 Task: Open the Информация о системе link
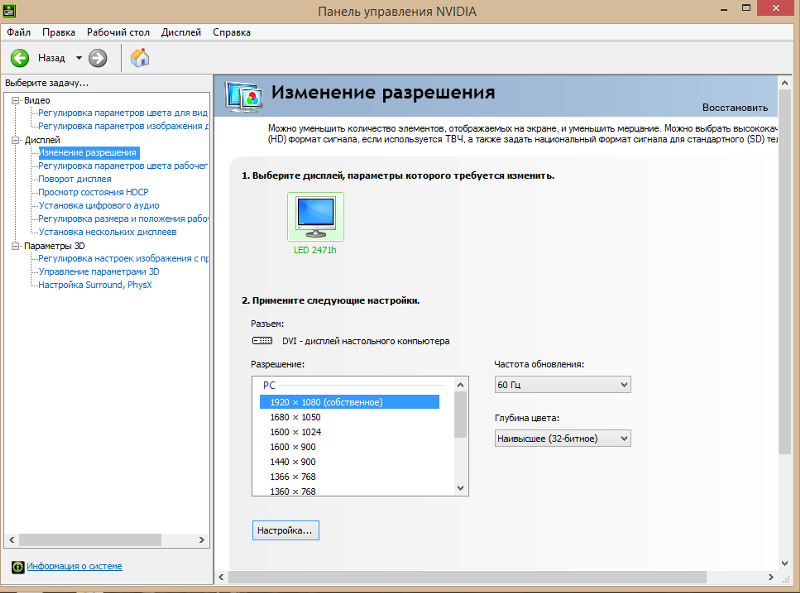pos(74,566)
